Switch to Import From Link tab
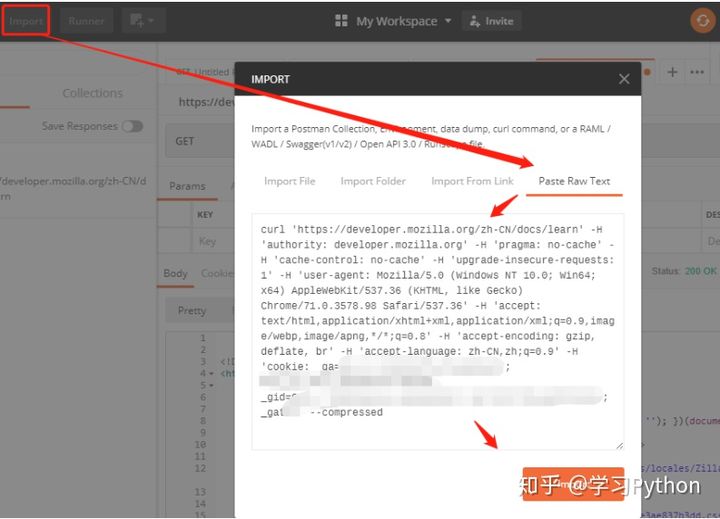The width and height of the screenshot is (720, 519). tap(472, 181)
